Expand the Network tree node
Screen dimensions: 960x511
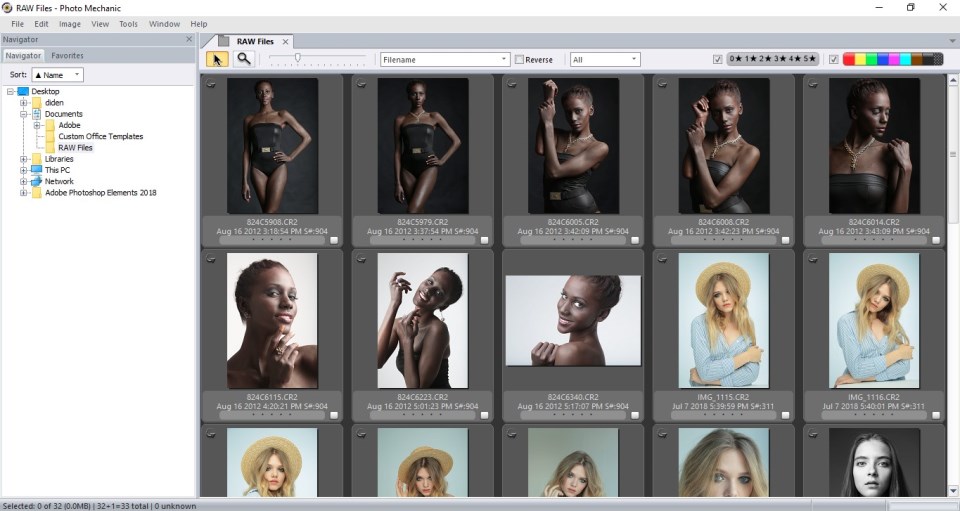pos(23,181)
